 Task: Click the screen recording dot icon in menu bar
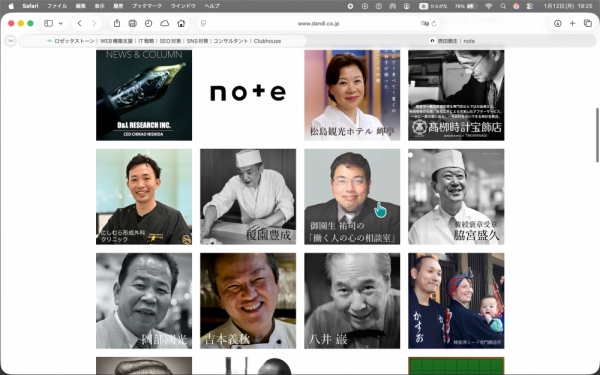[351, 6]
